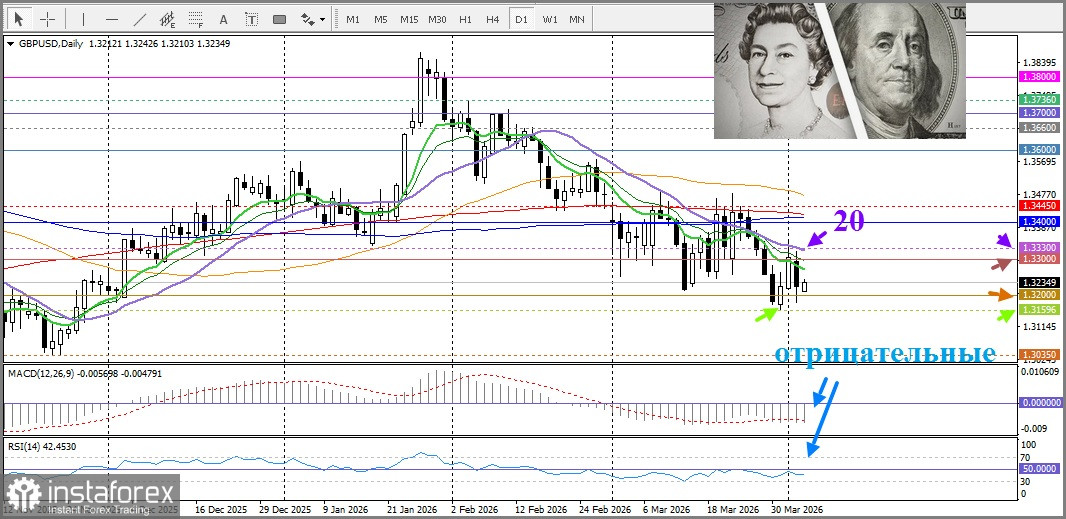Viewport: 1066px width, 519px height.
Task: Select the trendline drawing tool
Action: coord(140,19)
